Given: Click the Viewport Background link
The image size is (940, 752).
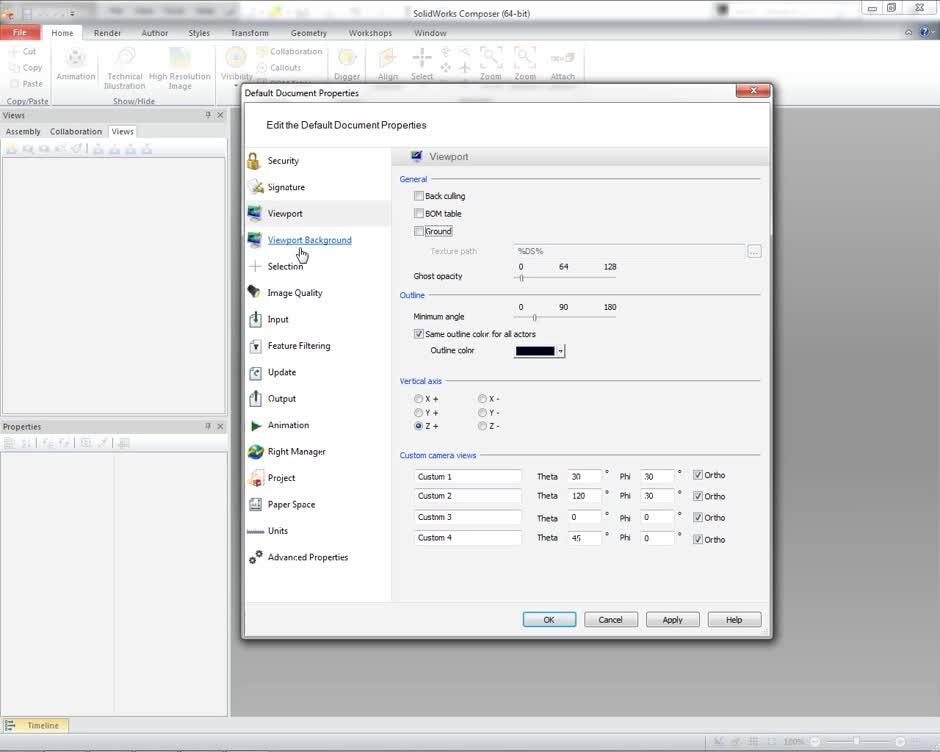Looking at the screenshot, I should point(308,240).
